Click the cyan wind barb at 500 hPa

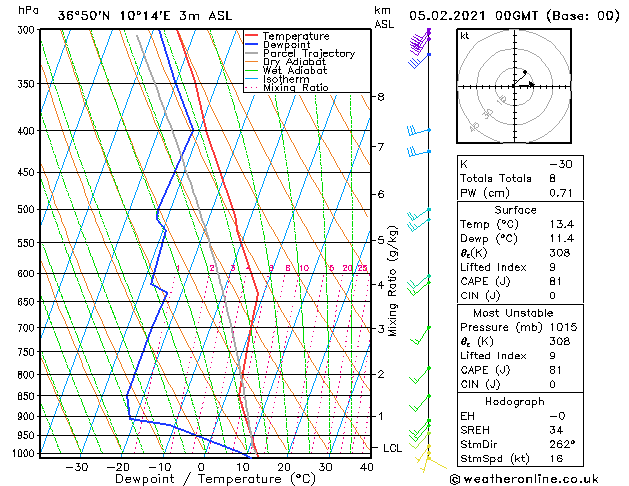[x=419, y=213]
